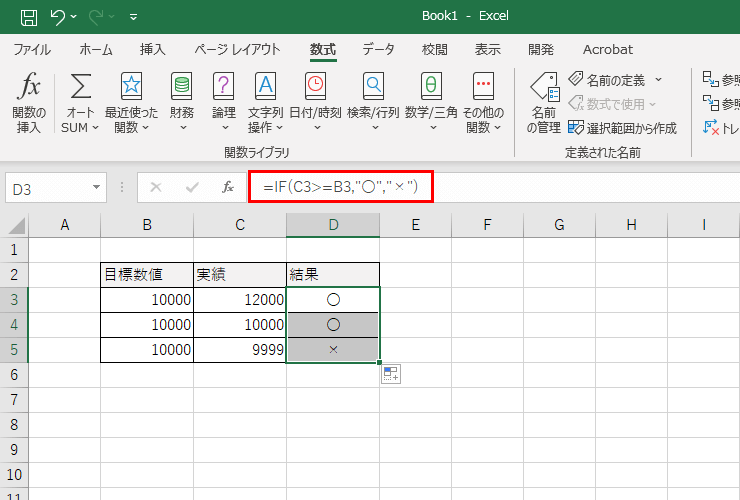Click the formula bar cancel X icon
Screen dimensions: 740x500
[156, 187]
